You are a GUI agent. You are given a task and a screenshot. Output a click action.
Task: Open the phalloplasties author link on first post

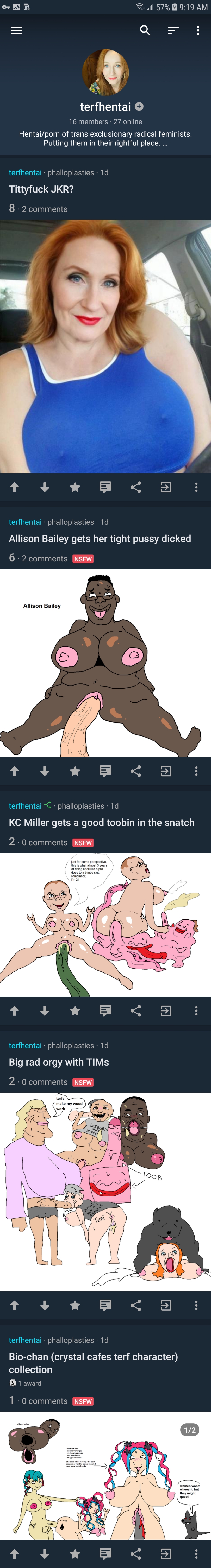pyautogui.click(x=71, y=173)
